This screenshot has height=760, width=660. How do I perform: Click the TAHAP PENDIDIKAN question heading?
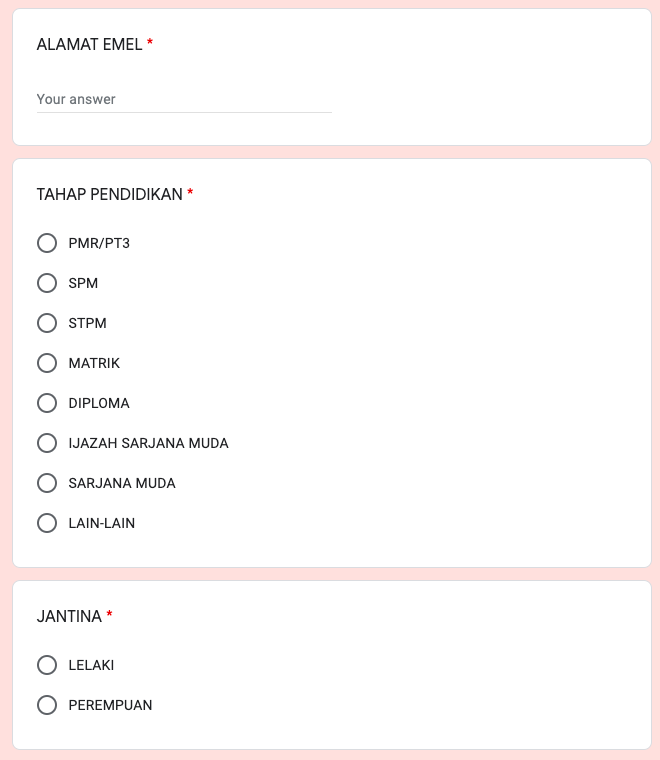click(110, 194)
